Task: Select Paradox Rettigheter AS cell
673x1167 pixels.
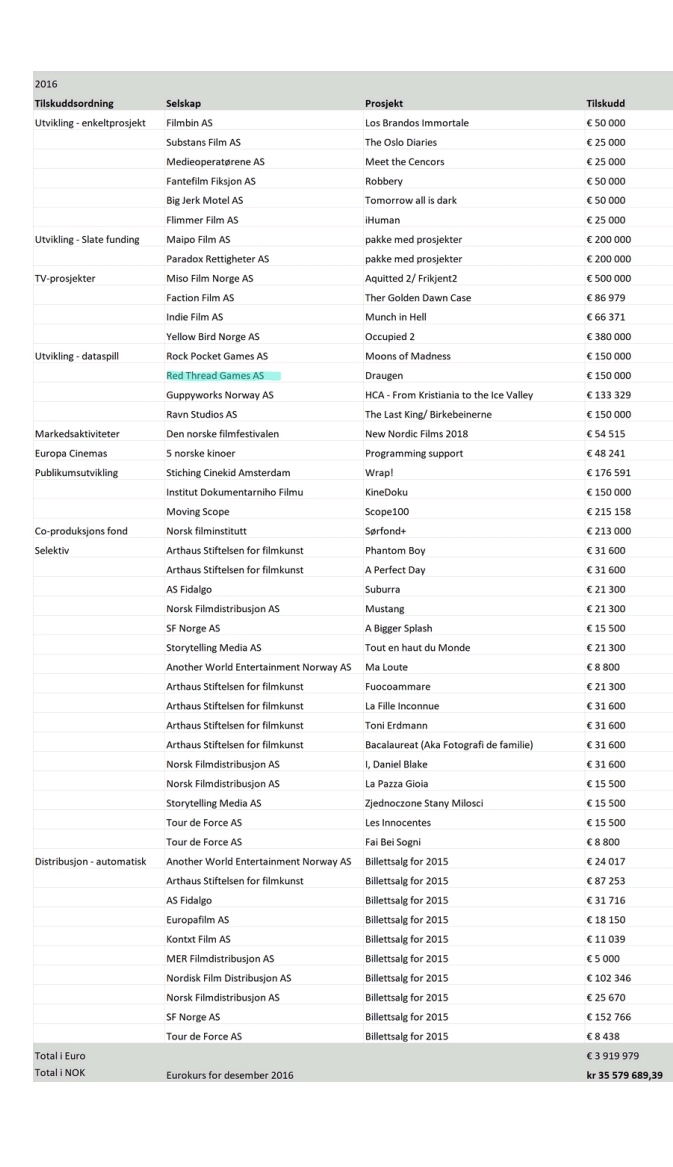Action: [x=217, y=259]
